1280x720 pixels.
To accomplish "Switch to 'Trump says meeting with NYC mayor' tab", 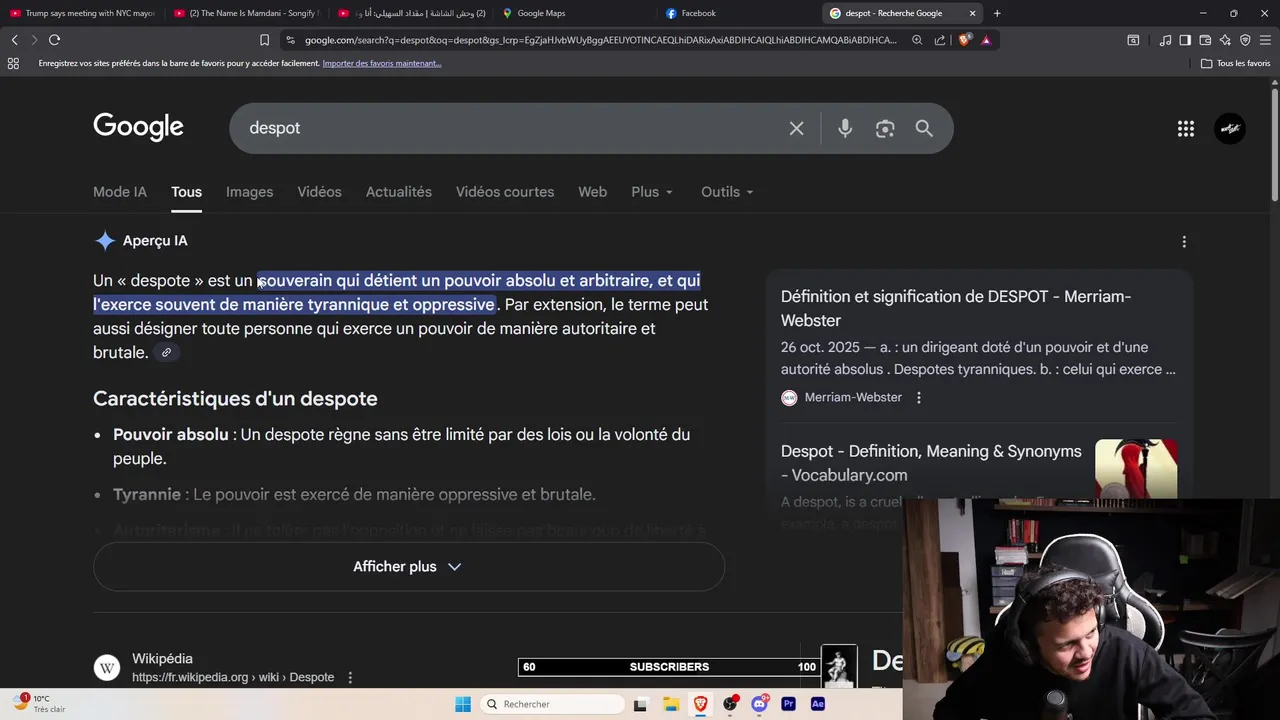I will [82, 13].
